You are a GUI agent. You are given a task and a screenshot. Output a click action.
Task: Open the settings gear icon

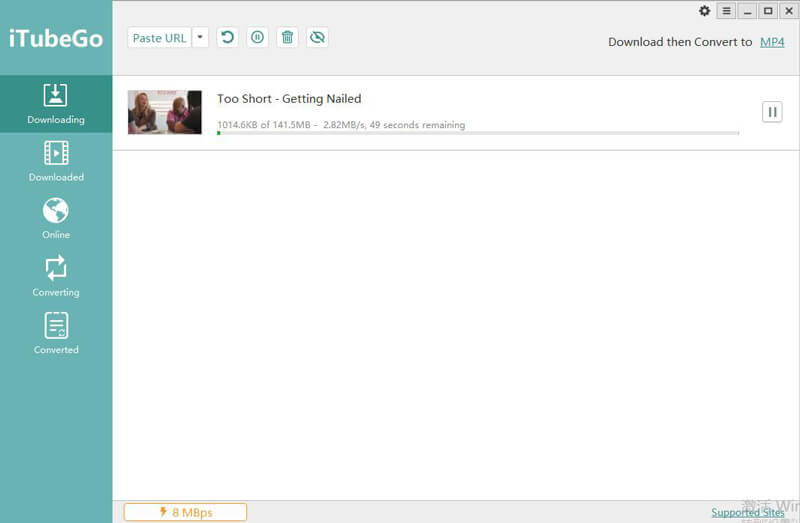pyautogui.click(x=704, y=11)
